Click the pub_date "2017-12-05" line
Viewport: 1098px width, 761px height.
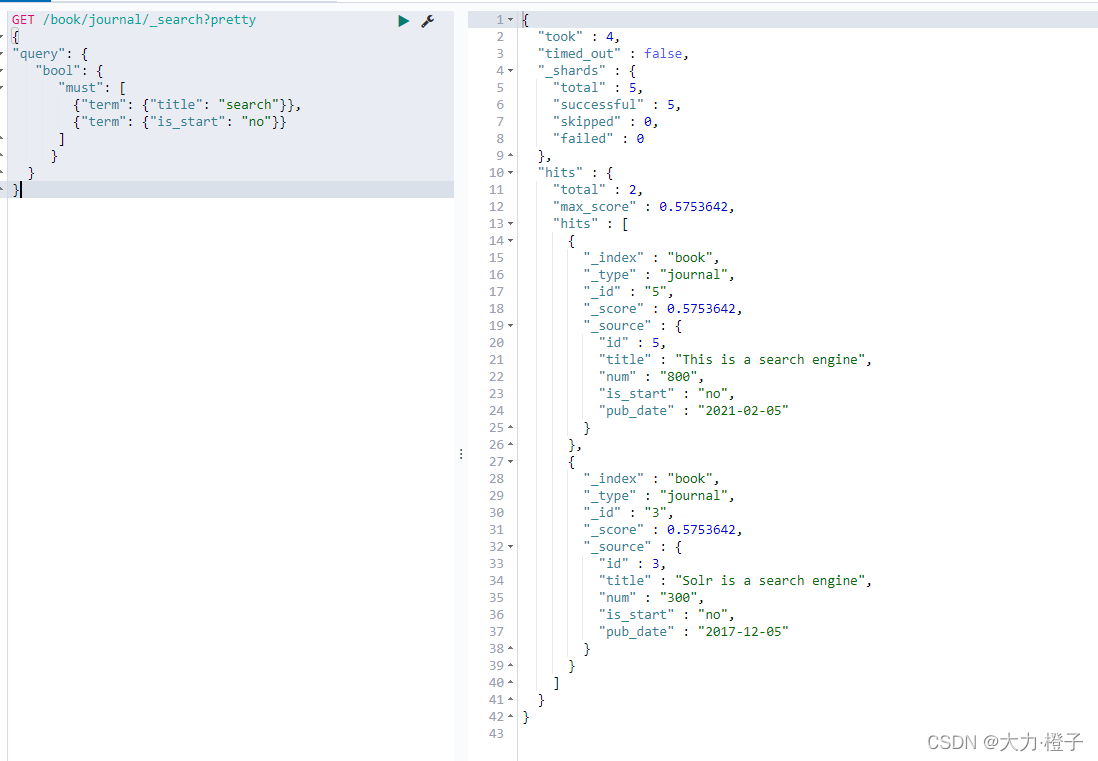click(693, 632)
